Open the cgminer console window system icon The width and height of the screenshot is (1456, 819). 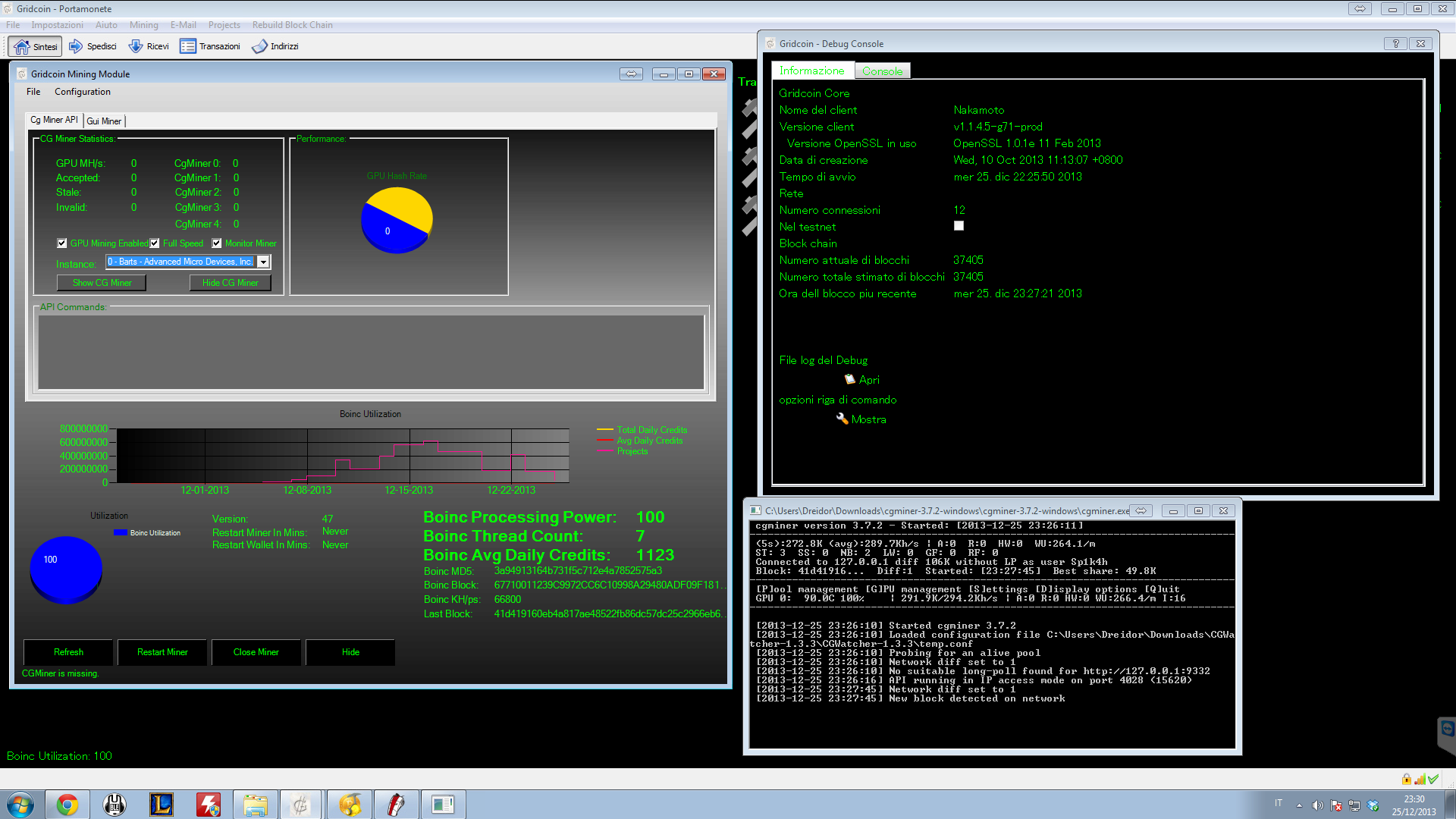756,510
